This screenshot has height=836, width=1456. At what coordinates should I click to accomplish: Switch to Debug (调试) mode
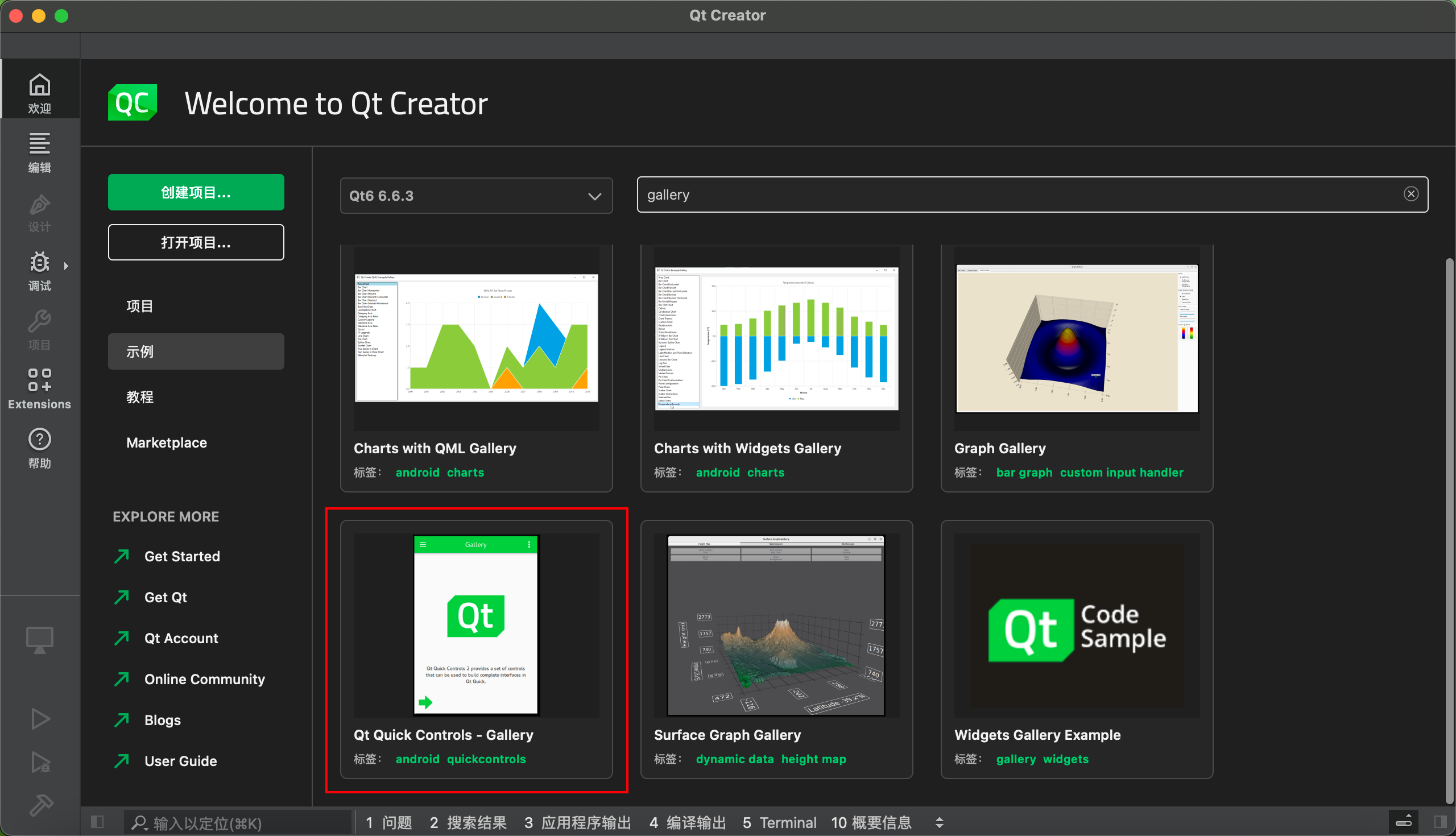coord(40,271)
